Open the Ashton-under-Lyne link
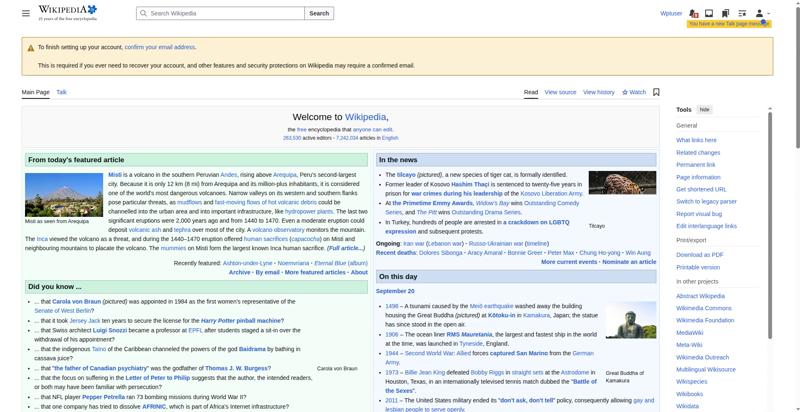The height and width of the screenshot is (412, 800). [x=247, y=263]
